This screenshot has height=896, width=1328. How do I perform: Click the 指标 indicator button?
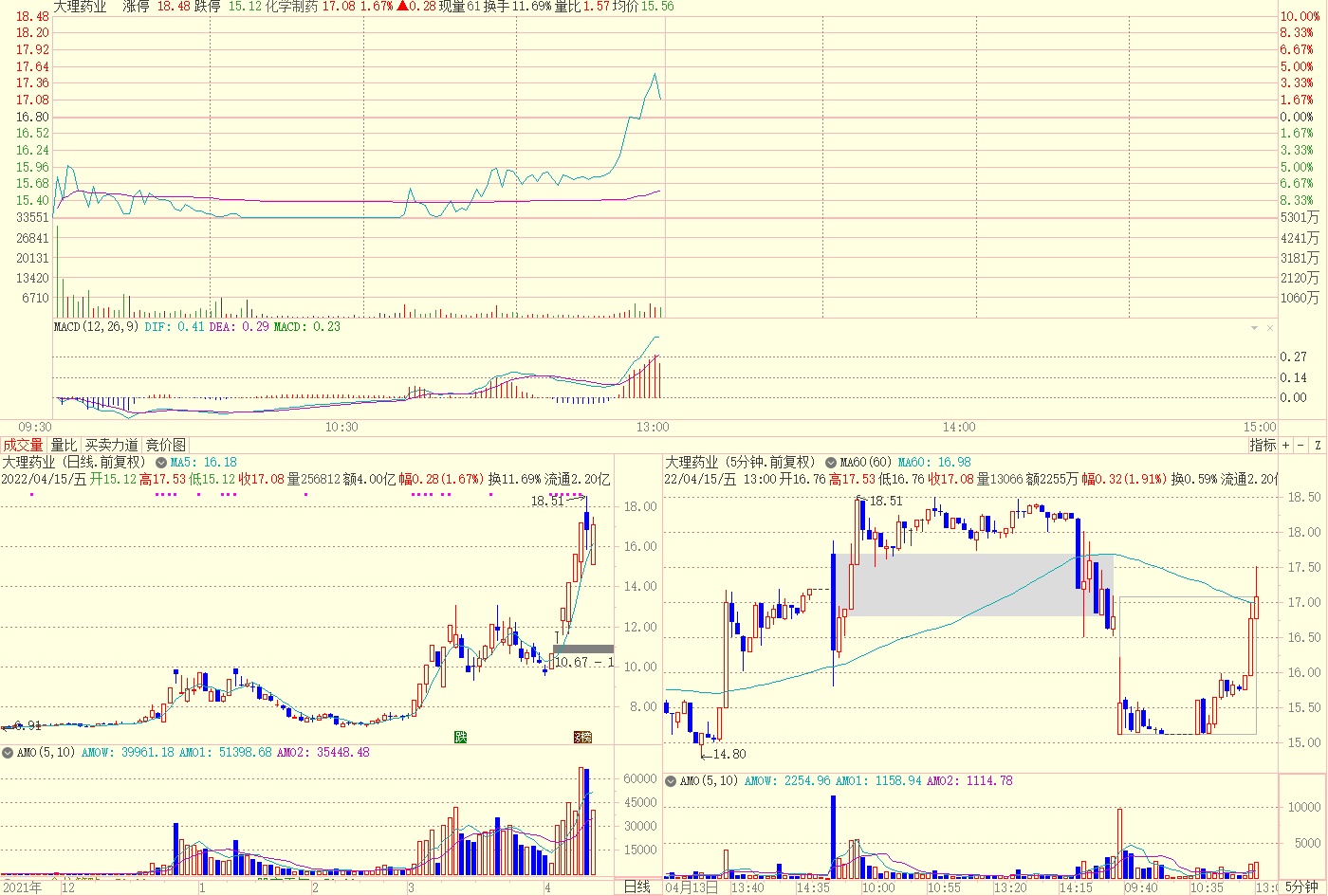pyautogui.click(x=1263, y=445)
